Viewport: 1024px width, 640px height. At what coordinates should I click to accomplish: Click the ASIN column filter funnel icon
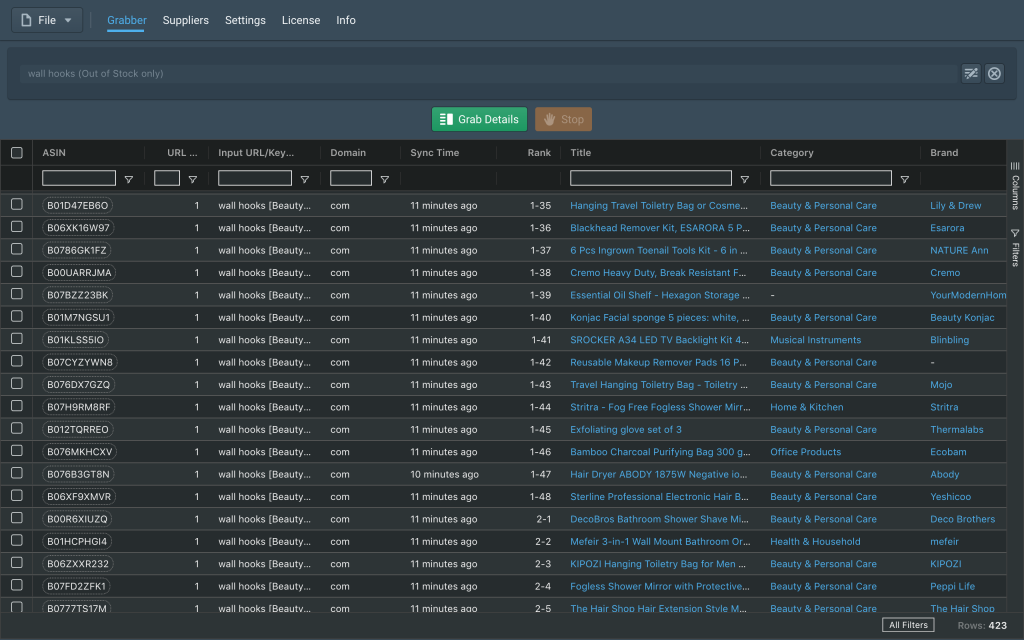(x=129, y=179)
